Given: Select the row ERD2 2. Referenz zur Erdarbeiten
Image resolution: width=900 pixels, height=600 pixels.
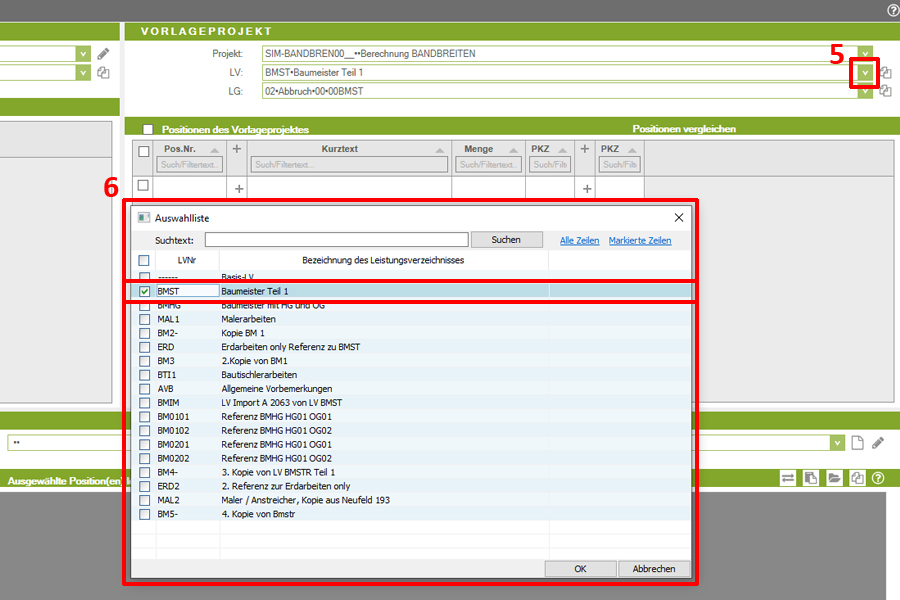Looking at the screenshot, I should point(411,486).
